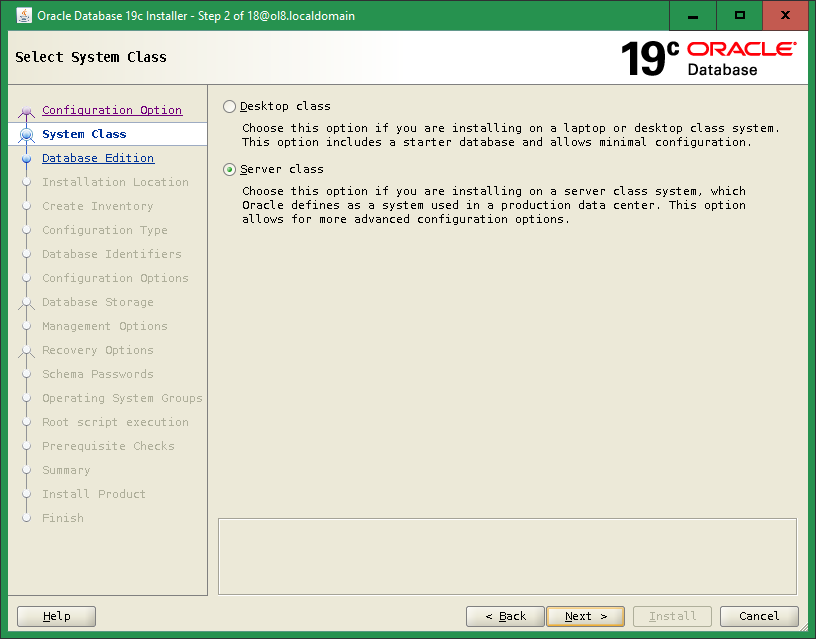Click the Oracle 19c Database logo
Viewport: 816px width, 639px height.
(708, 58)
